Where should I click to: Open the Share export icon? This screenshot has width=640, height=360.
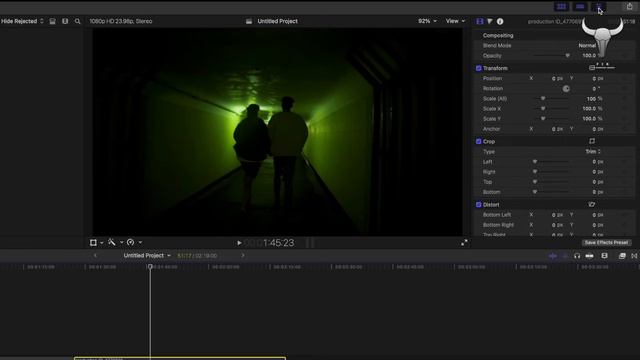(629, 7)
